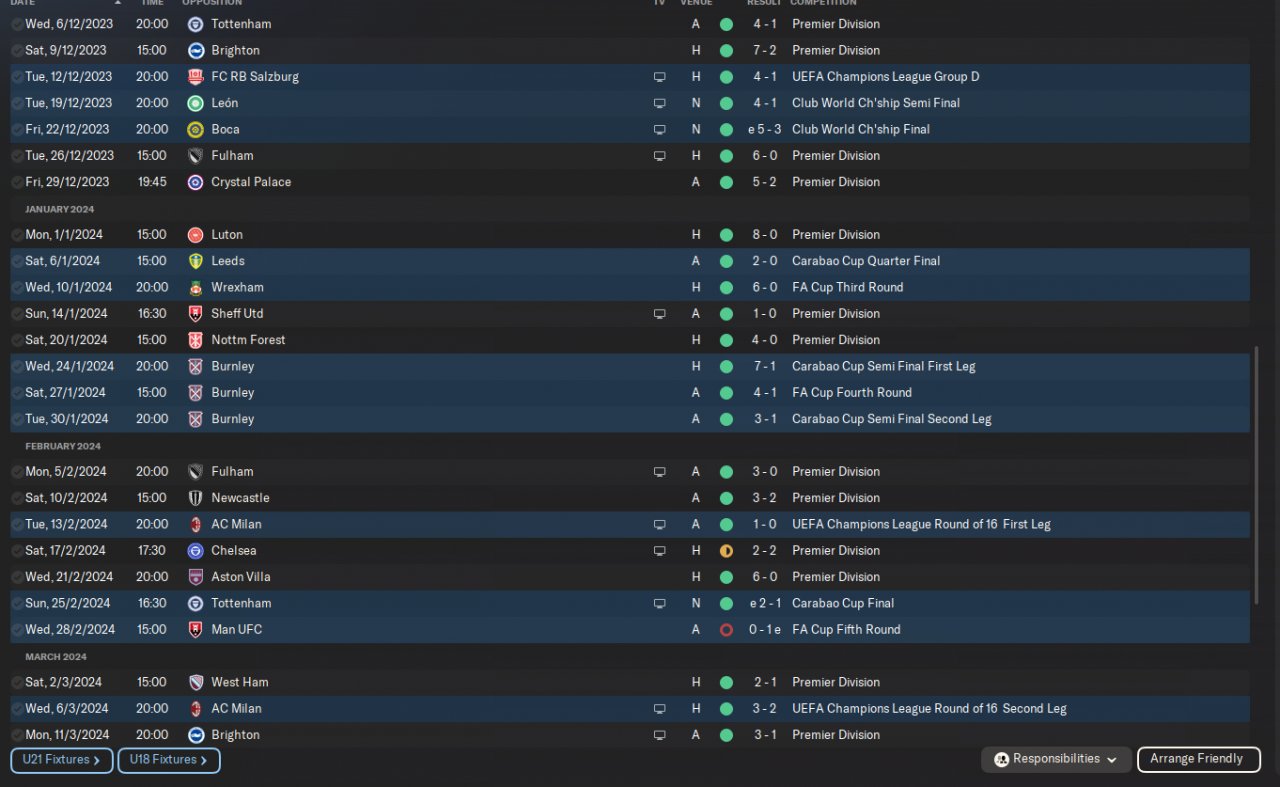The width and height of the screenshot is (1280, 787).
Task: Open the 8 - 0 result against Luton
Action: (x=764, y=235)
